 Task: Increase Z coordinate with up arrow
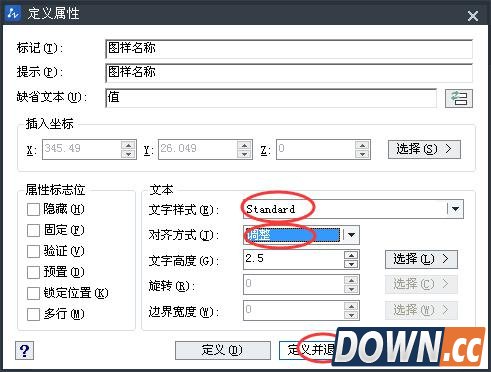click(x=362, y=145)
